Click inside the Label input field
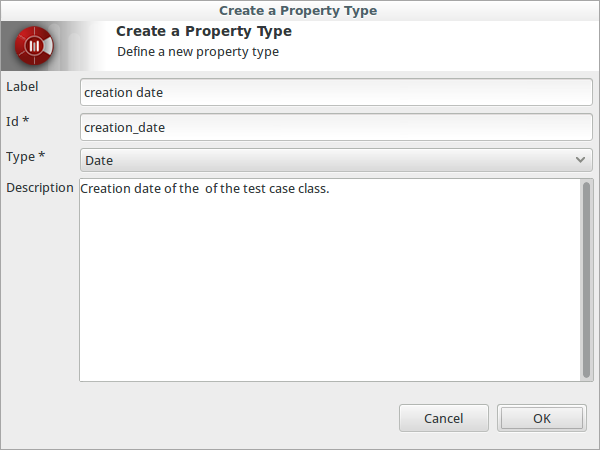Viewport: 600px width, 450px height. (335, 93)
